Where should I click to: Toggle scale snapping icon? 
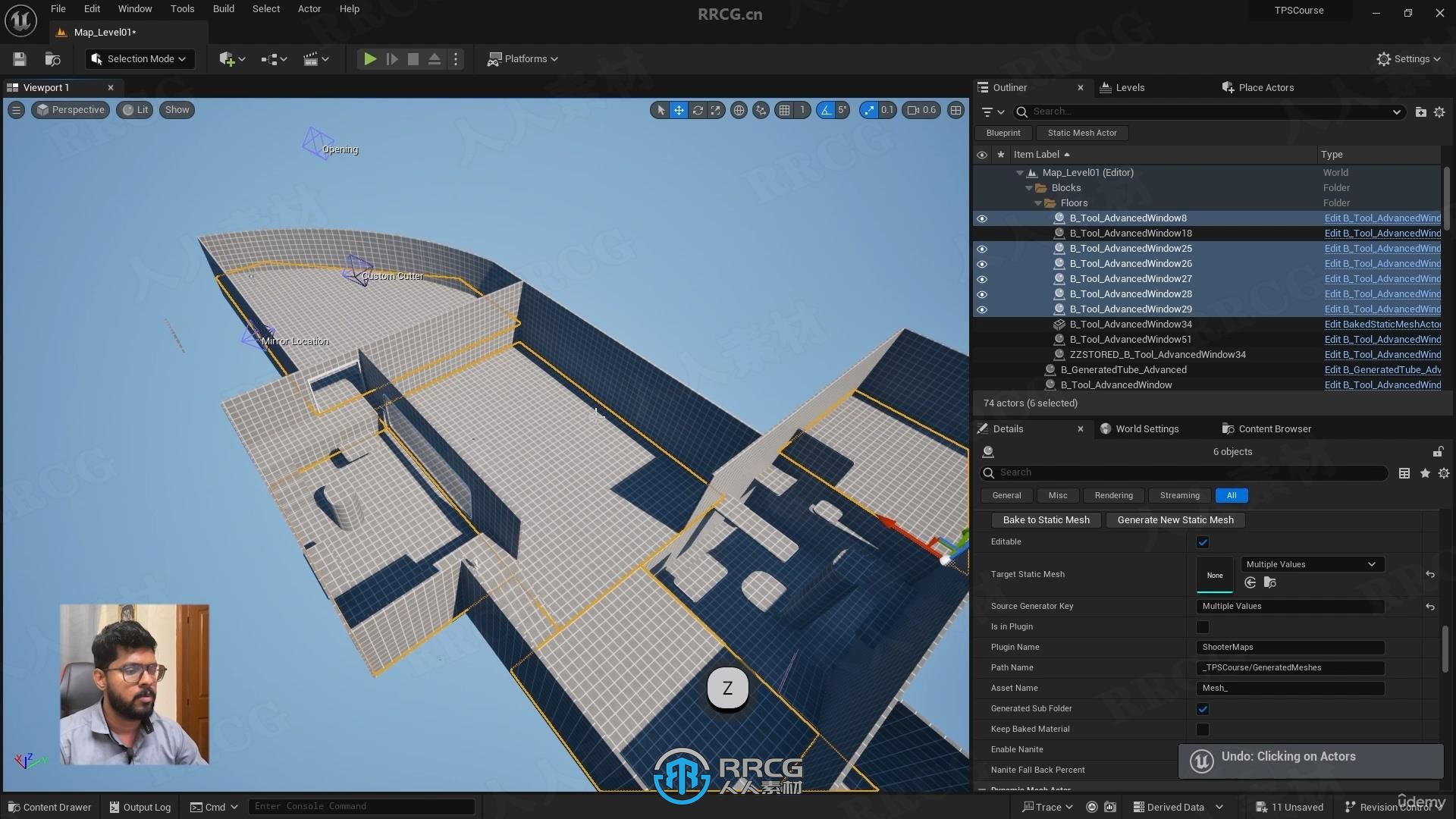pyautogui.click(x=869, y=110)
